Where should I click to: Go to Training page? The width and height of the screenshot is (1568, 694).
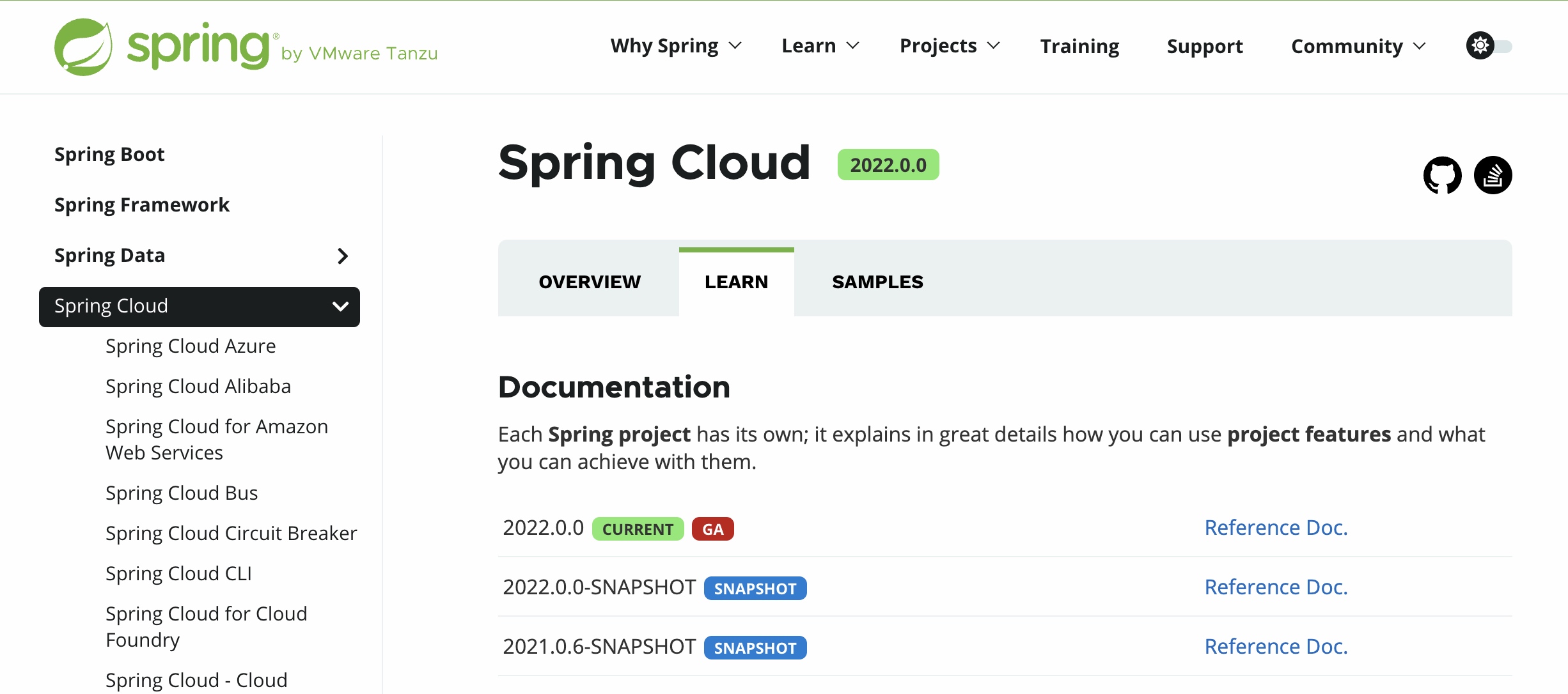point(1079,46)
